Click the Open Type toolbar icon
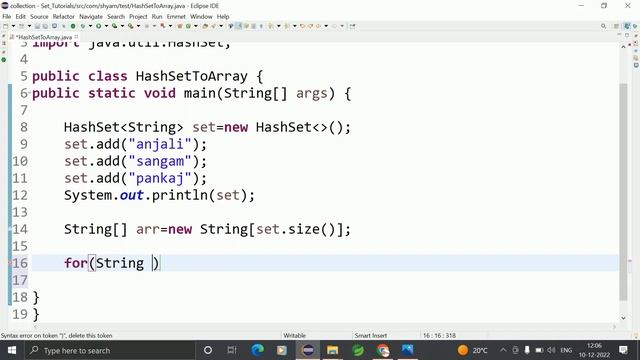 [x=205, y=26]
